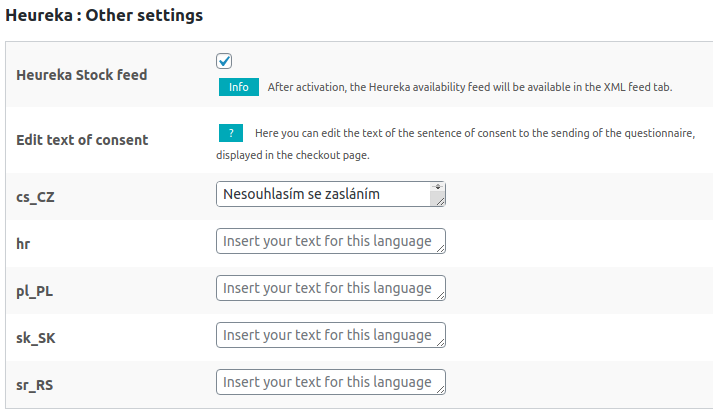
Task: Click the resize grip of the pl_PL textarea
Action: pyautogui.click(x=440, y=295)
